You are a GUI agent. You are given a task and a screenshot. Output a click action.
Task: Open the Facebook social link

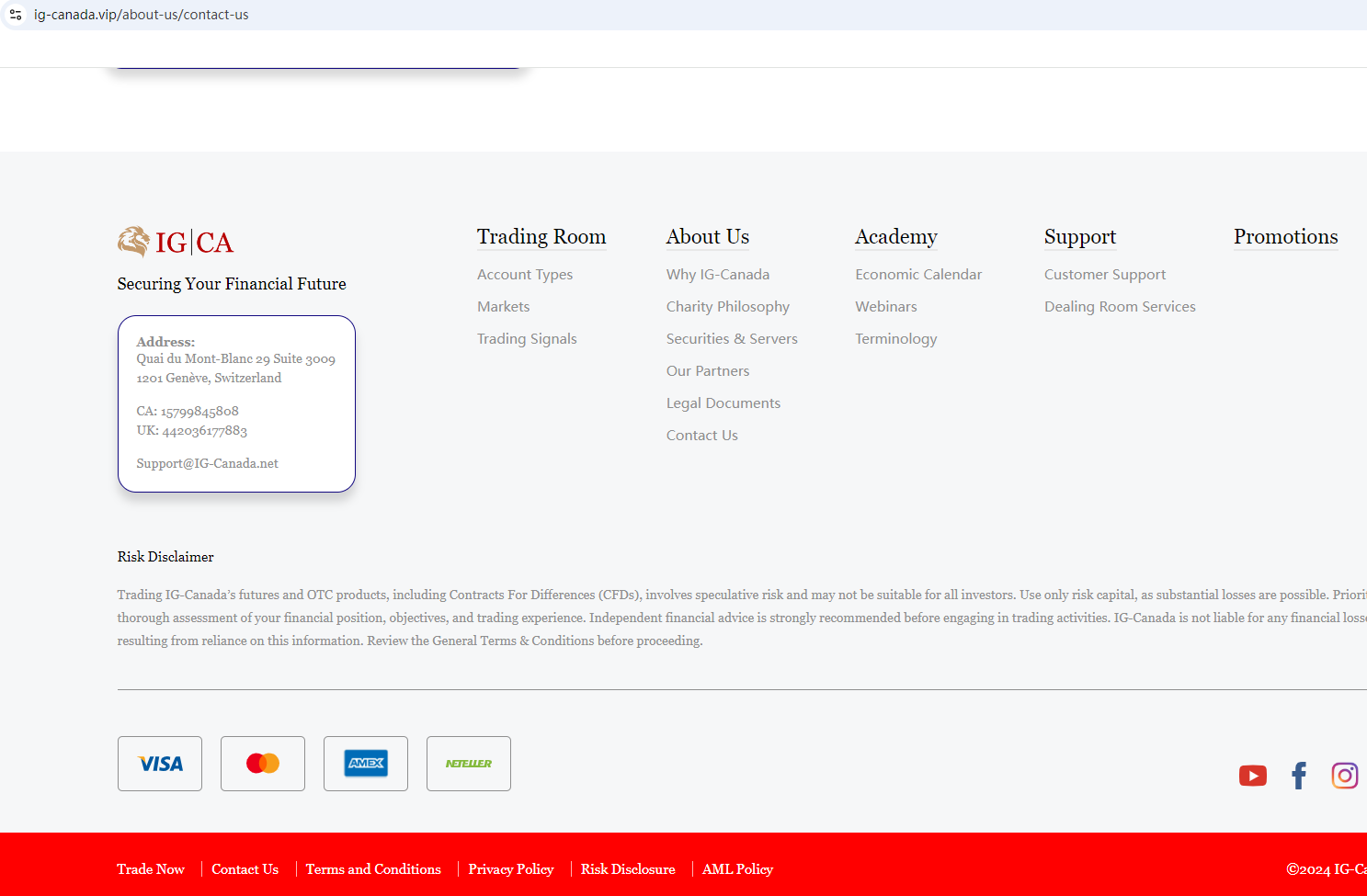[x=1299, y=777]
